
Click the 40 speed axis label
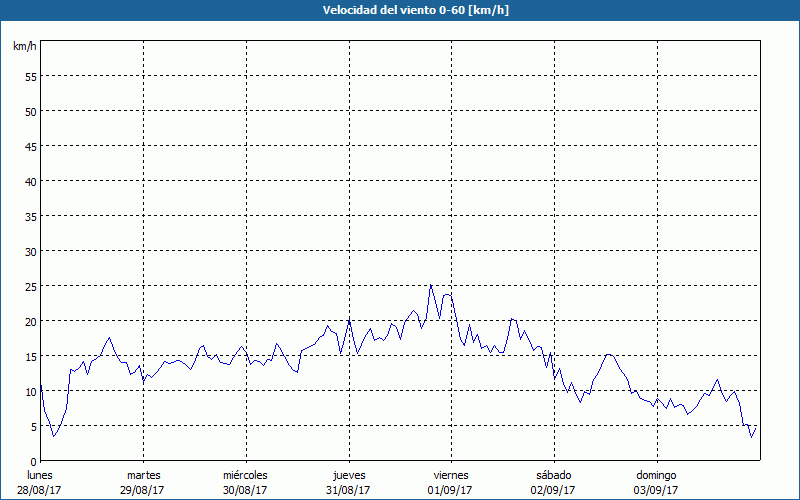(x=30, y=181)
